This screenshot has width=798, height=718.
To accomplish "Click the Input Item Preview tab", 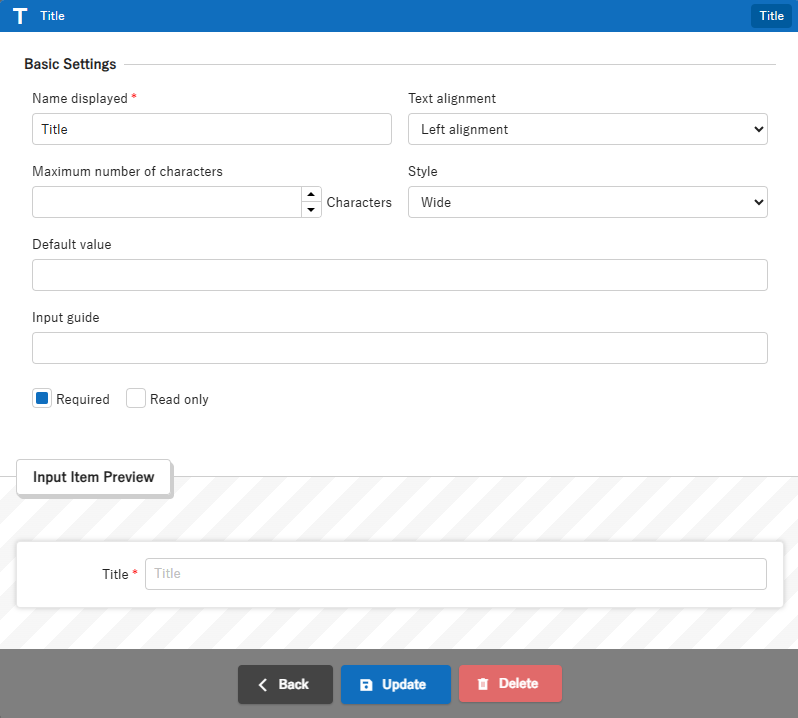I will pos(94,477).
